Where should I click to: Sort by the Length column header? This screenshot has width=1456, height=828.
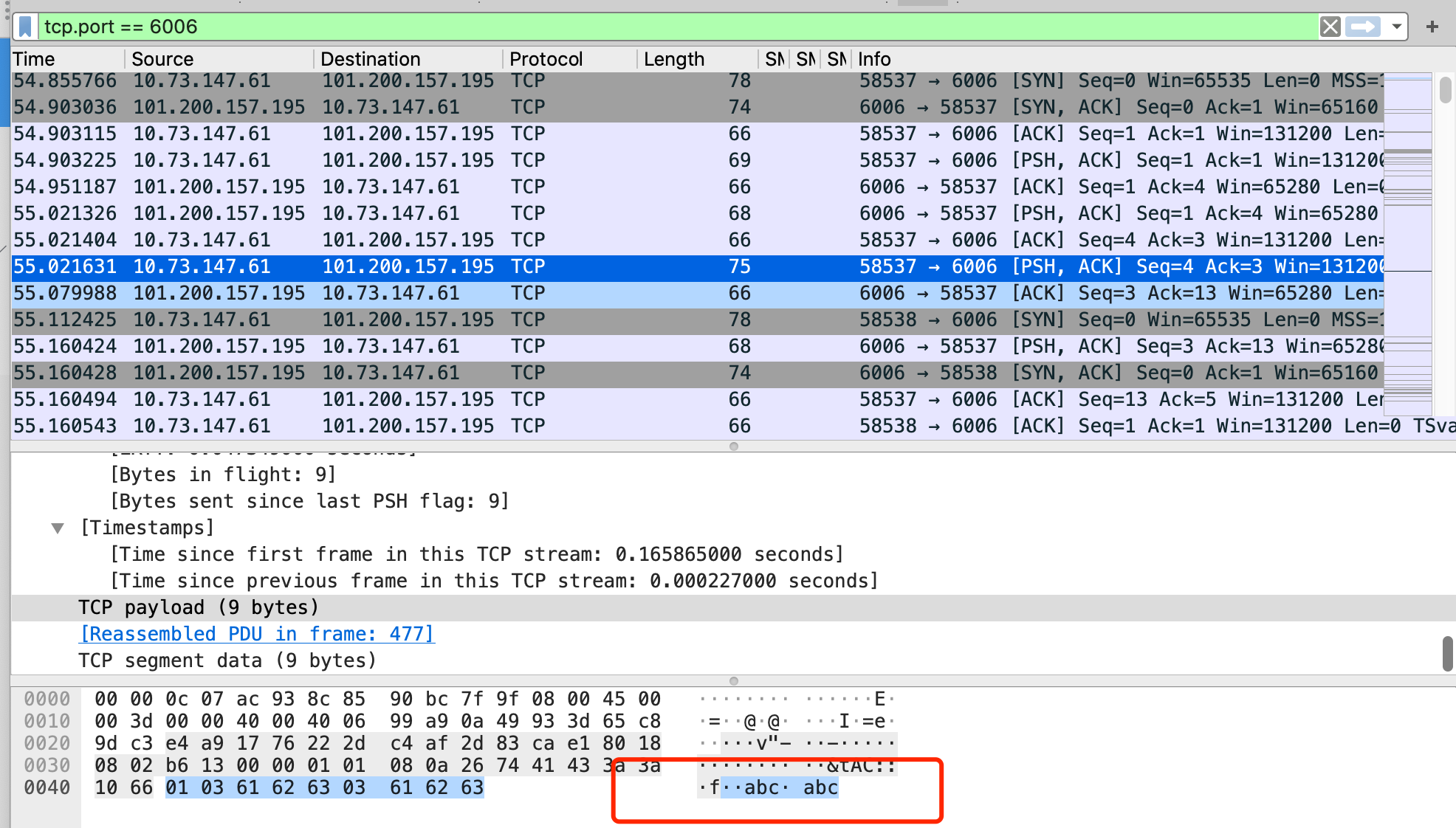673,59
